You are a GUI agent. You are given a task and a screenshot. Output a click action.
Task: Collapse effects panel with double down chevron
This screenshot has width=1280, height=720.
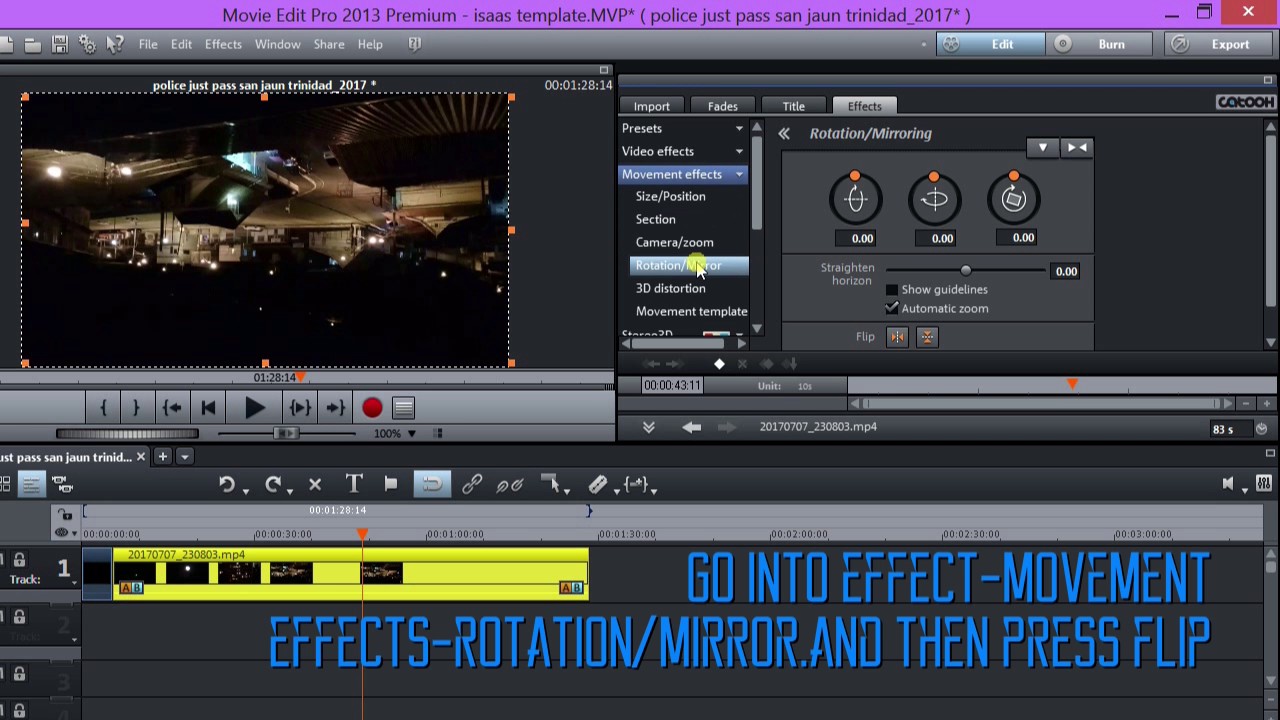pos(649,427)
